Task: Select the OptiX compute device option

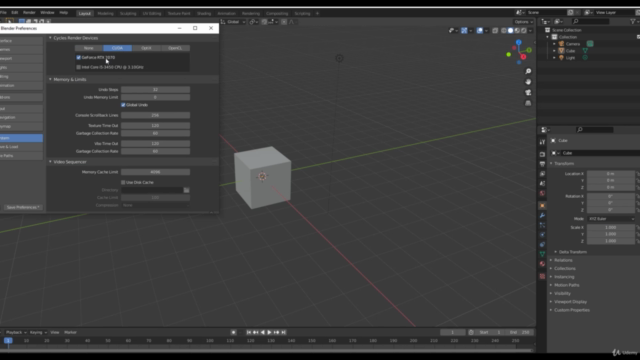Action: (146, 48)
